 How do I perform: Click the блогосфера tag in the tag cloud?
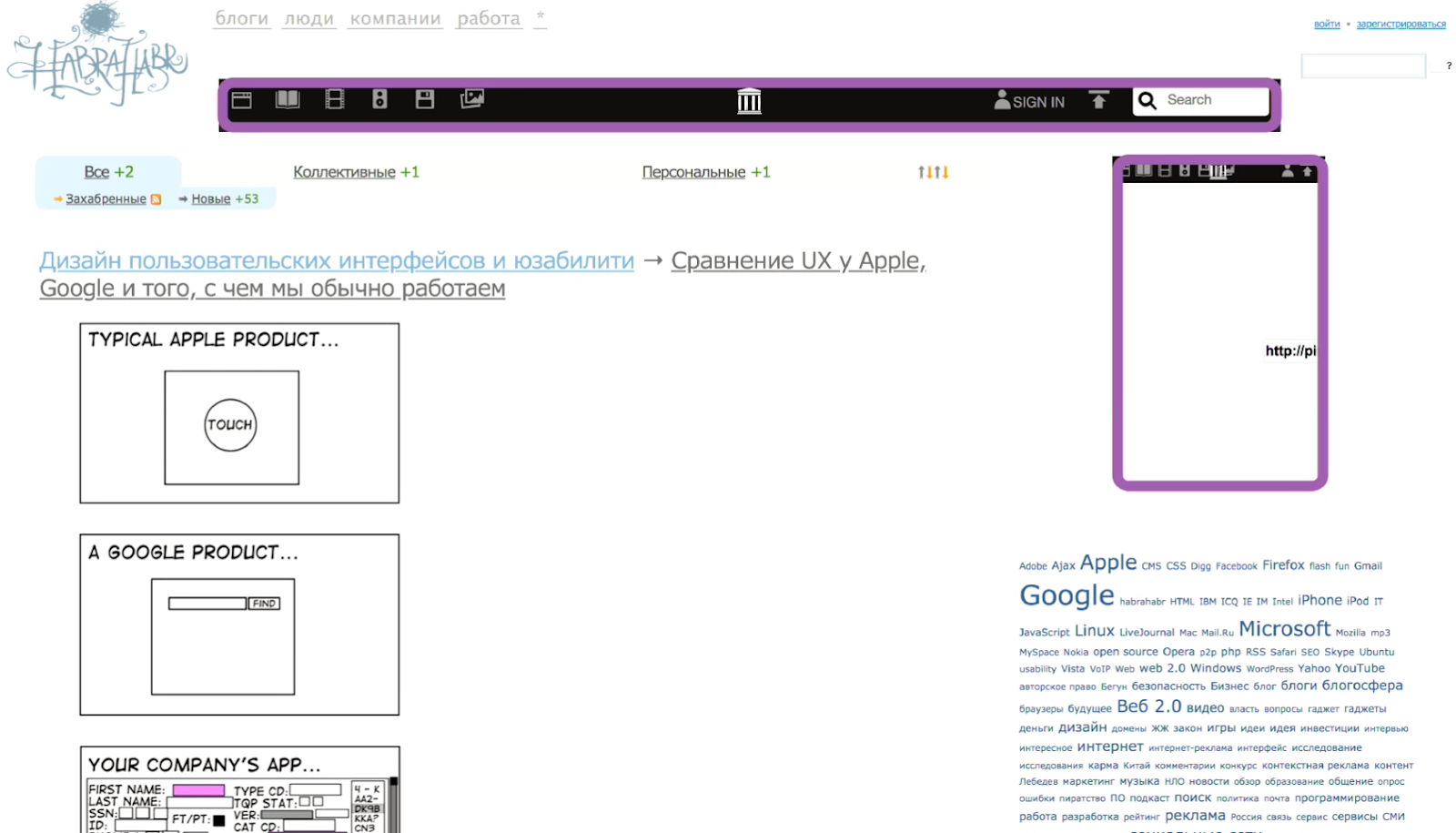point(1362,686)
